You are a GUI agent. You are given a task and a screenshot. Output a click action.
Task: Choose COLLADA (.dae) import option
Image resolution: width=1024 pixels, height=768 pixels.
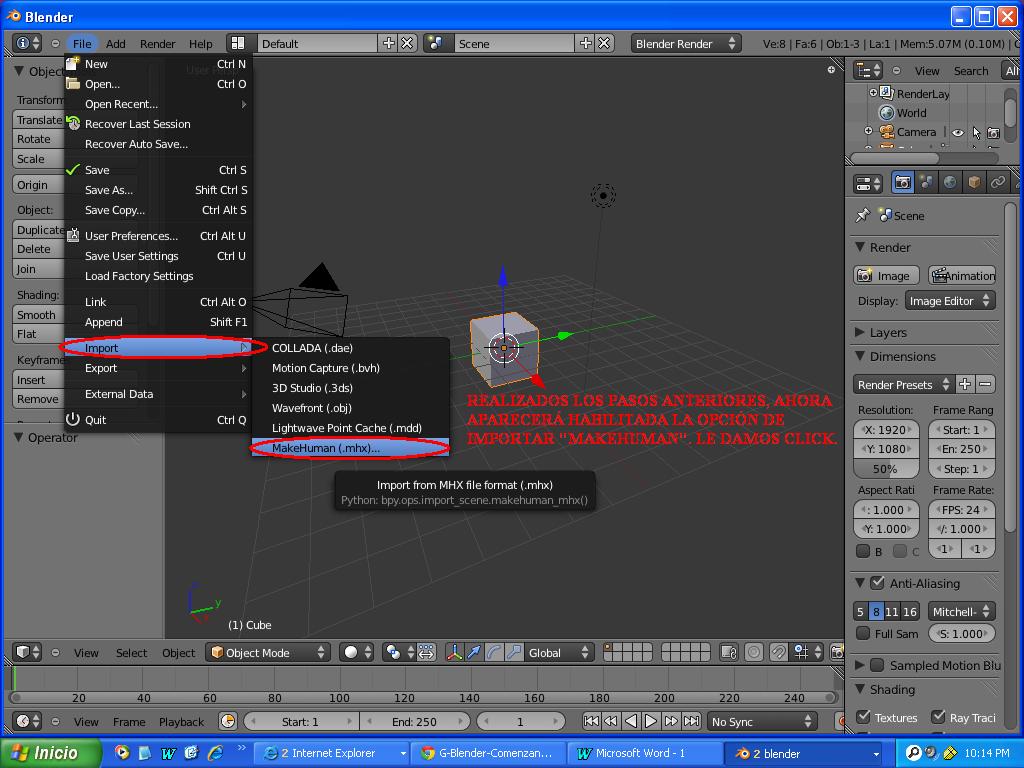[x=351, y=347]
